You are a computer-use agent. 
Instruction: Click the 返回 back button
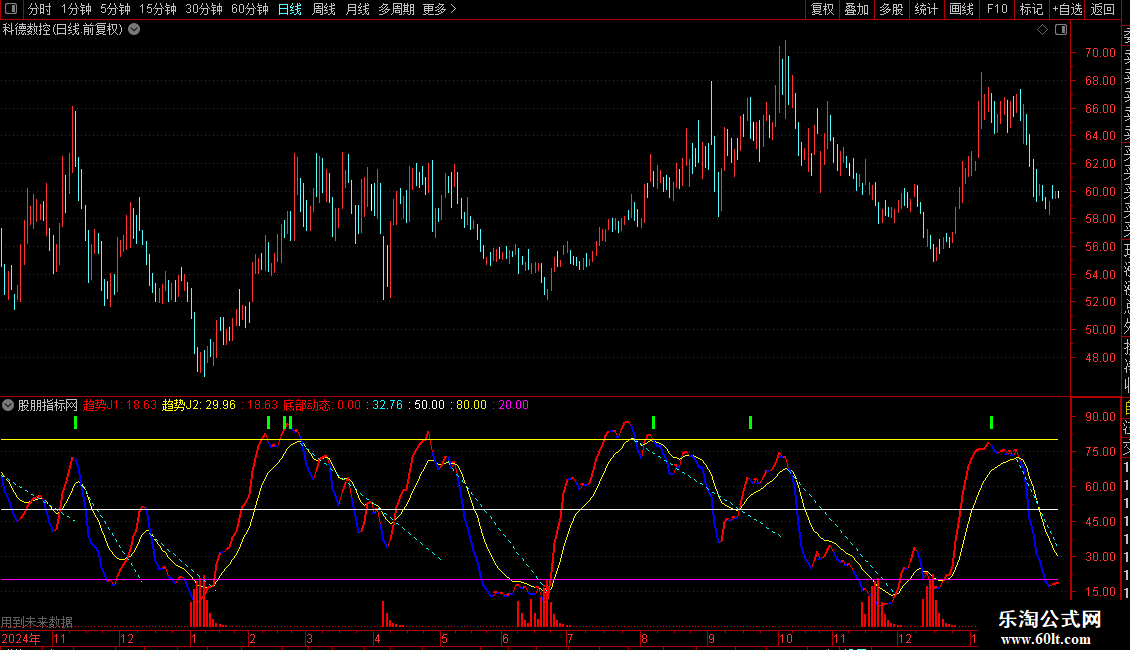click(1103, 9)
